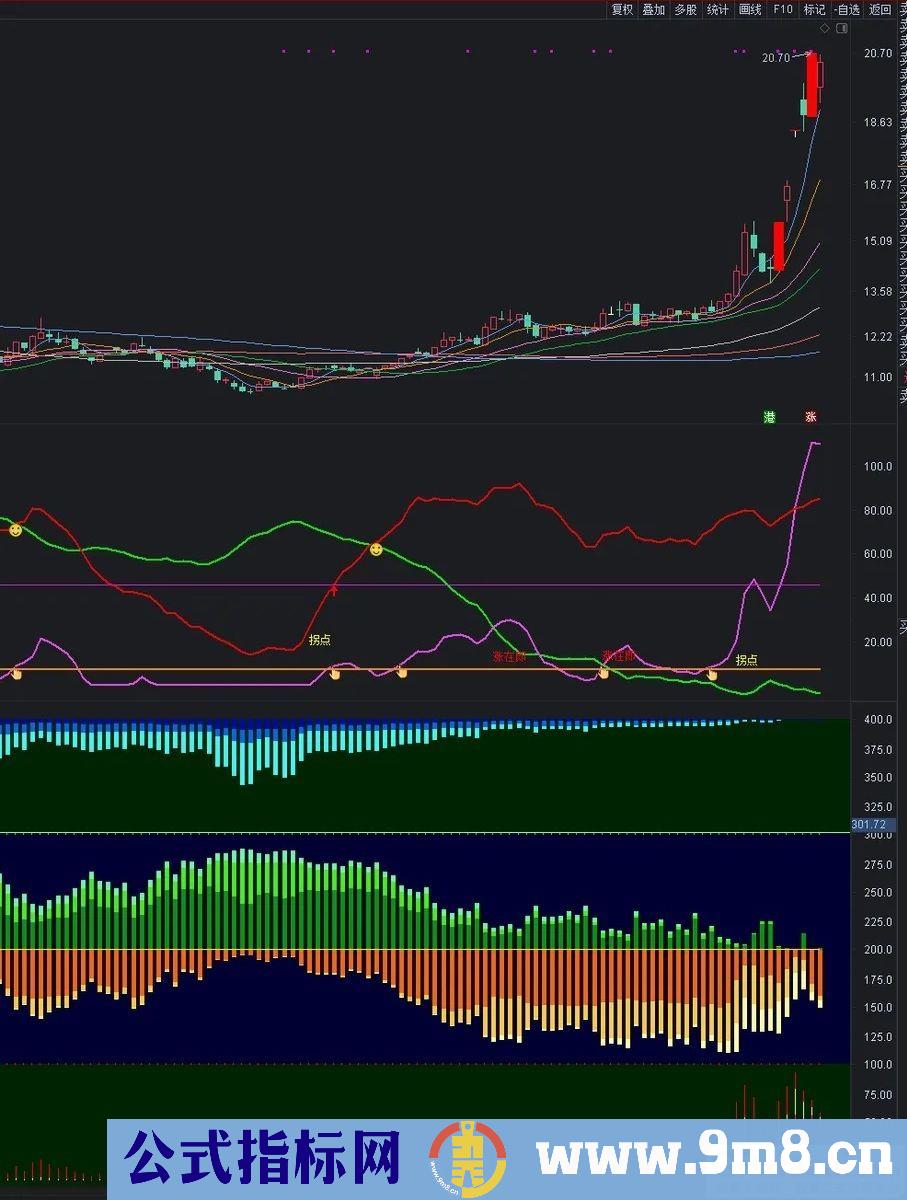The height and width of the screenshot is (1200, 907).
Task: Click the first yellow 拐点 label
Action: (x=320, y=640)
